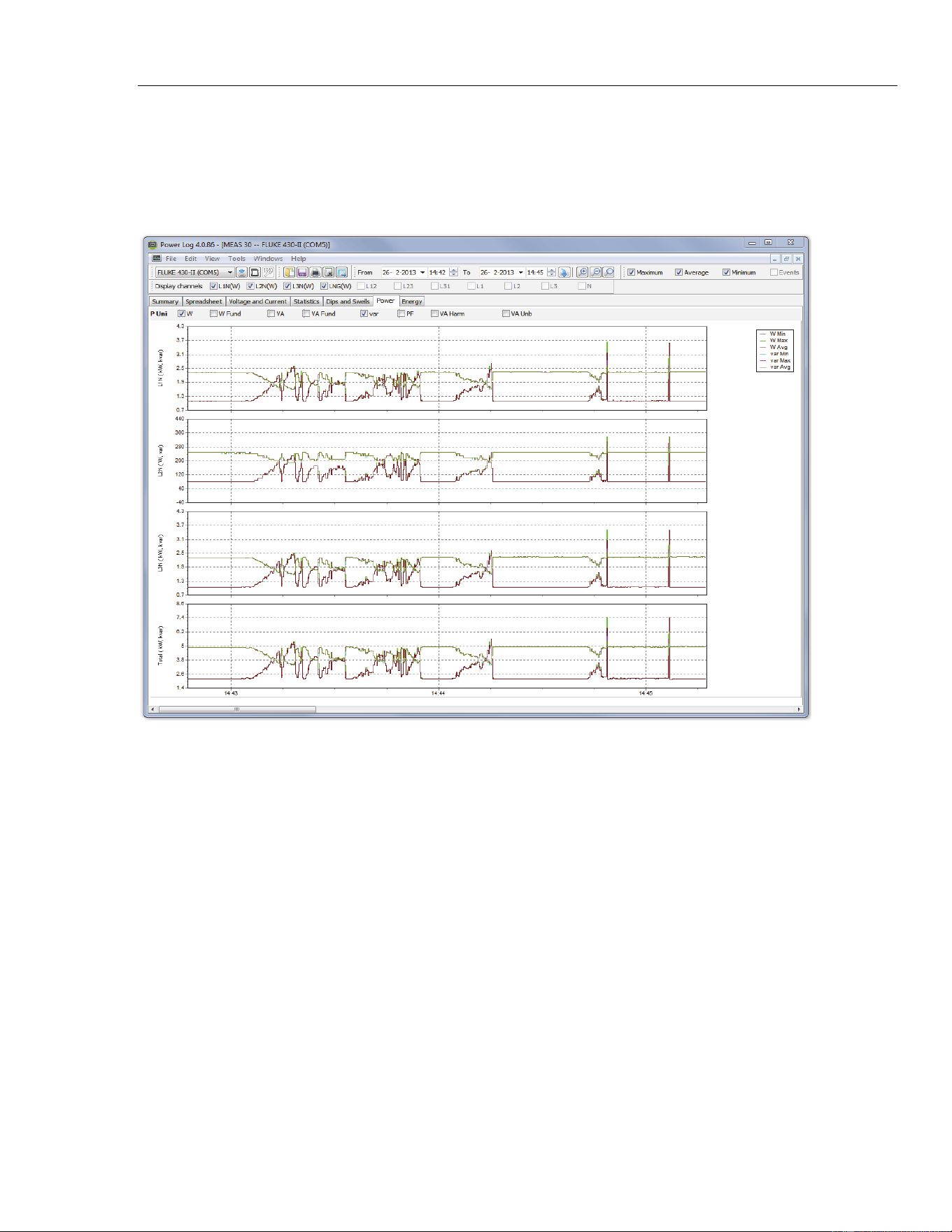Enable the Events checkbox
Viewport: 952px width, 1232px height.
[x=774, y=272]
